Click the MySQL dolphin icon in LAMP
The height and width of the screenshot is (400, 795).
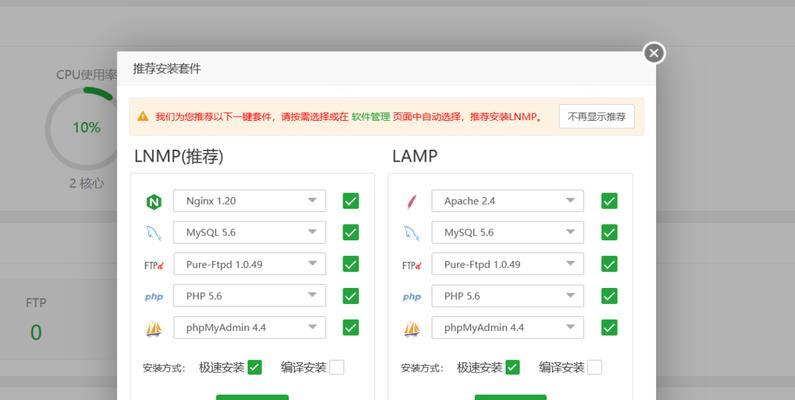pyautogui.click(x=411, y=233)
